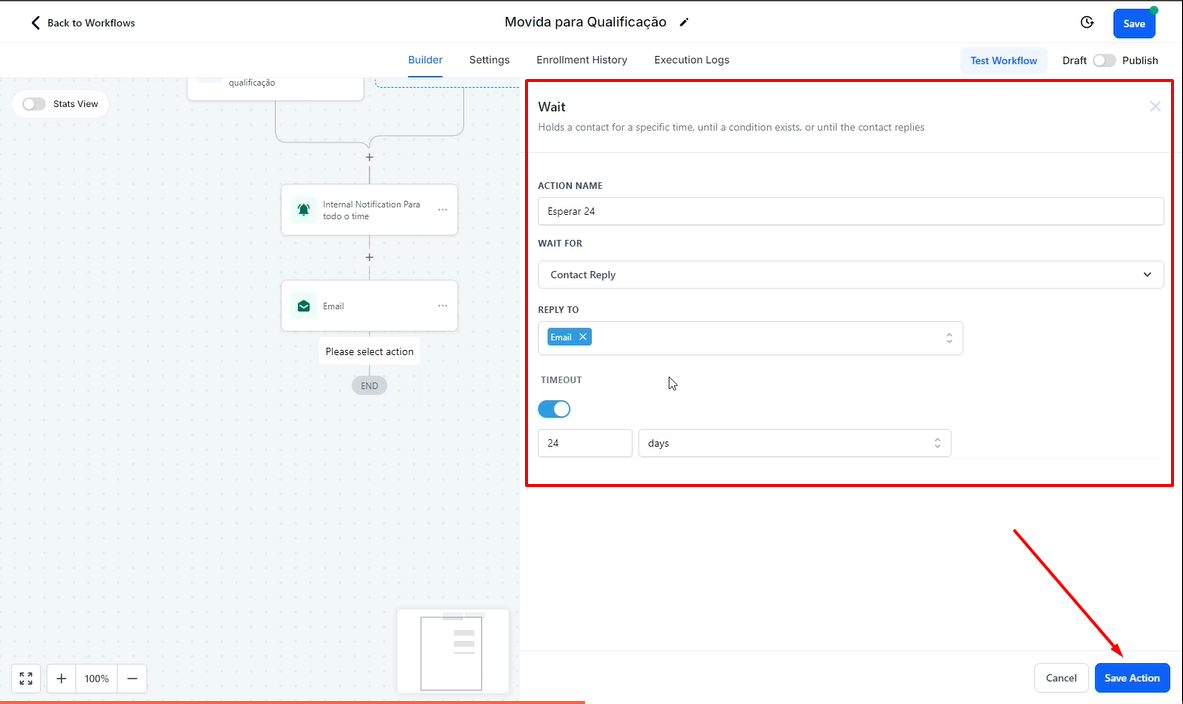
Task: Open Email node three-dot menu
Action: 442,306
